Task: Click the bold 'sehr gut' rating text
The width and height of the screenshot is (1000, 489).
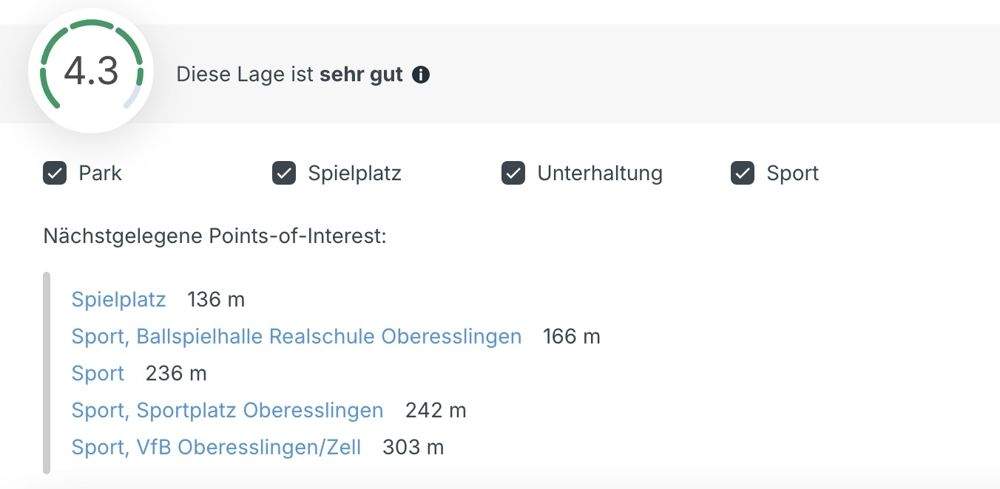Action: pyautogui.click(x=361, y=75)
